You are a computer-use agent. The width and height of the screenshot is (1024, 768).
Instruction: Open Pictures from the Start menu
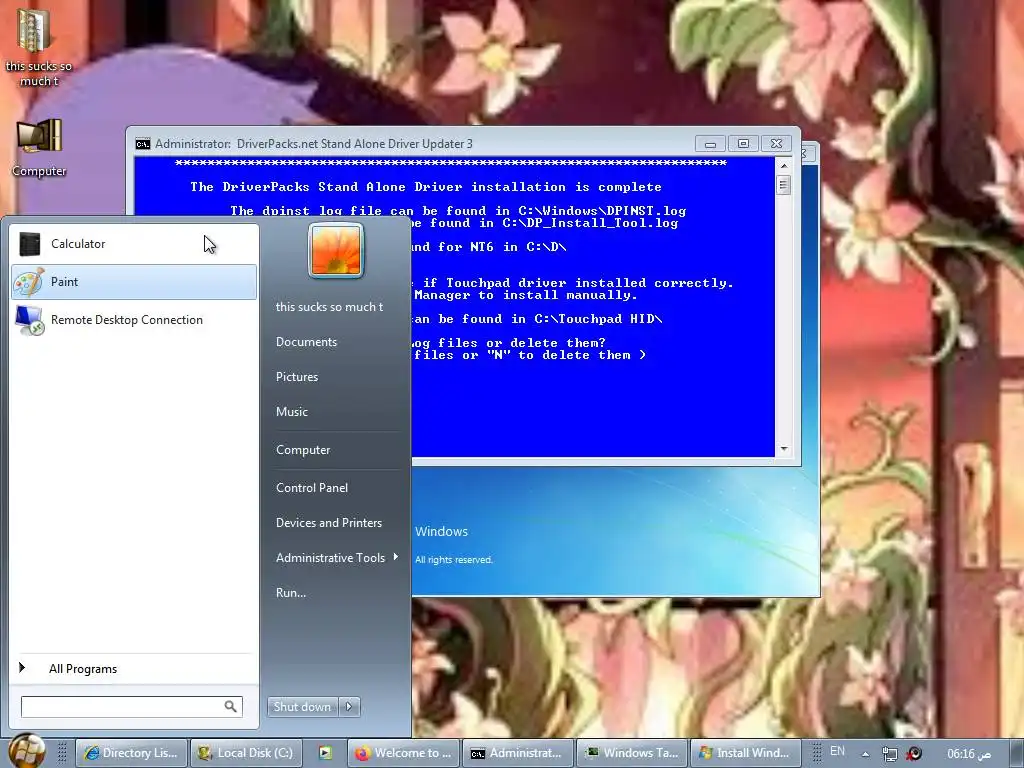click(296, 377)
